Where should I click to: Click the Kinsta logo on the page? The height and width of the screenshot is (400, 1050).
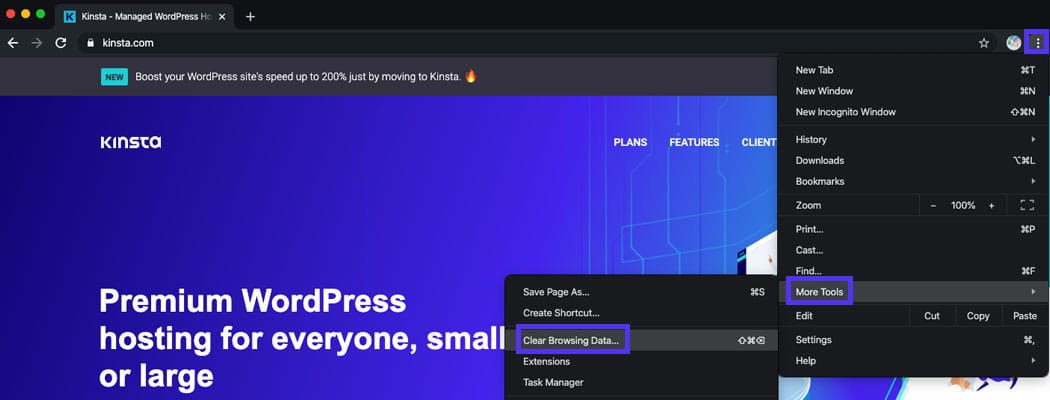click(130, 143)
